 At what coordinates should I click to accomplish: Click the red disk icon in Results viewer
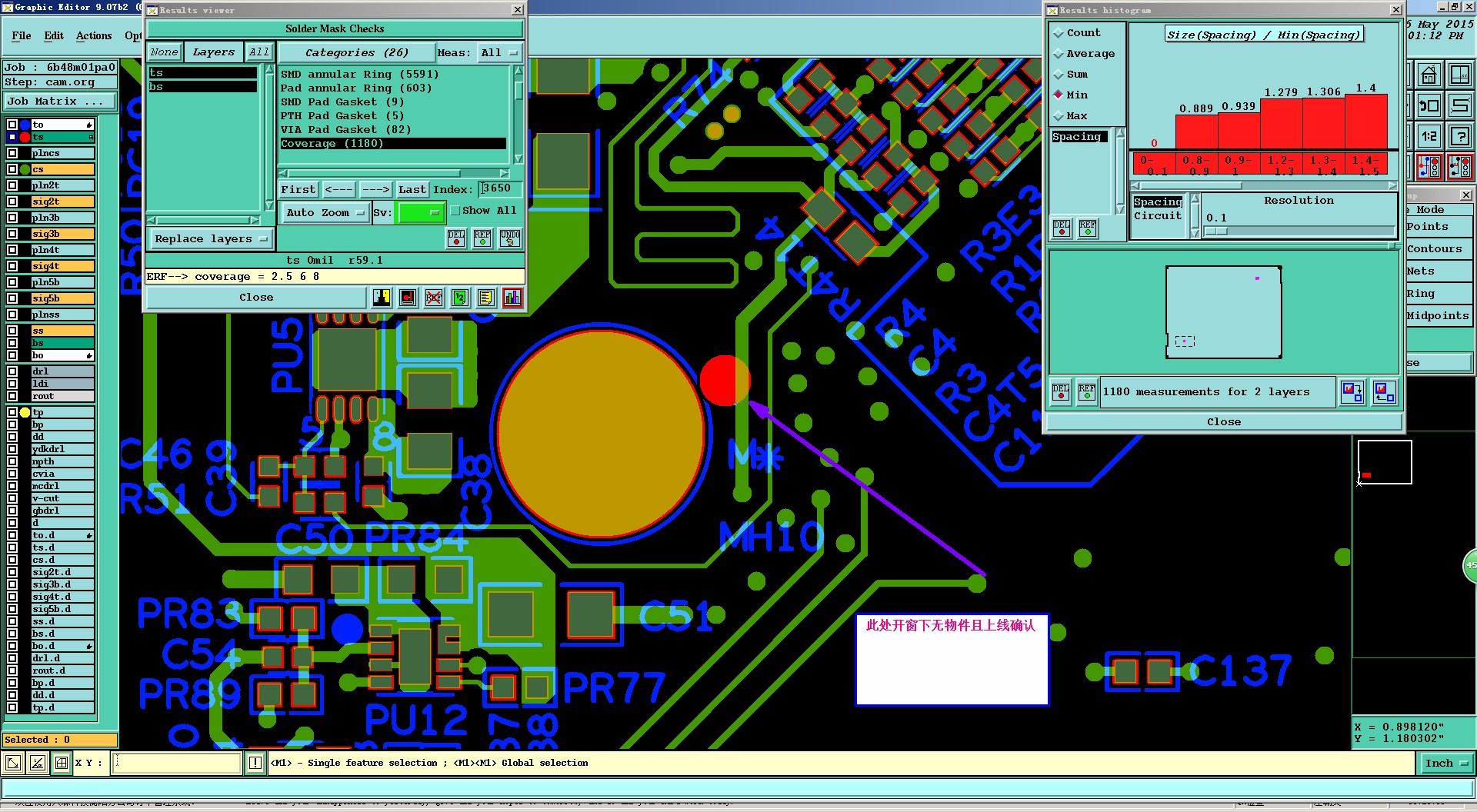tap(408, 298)
